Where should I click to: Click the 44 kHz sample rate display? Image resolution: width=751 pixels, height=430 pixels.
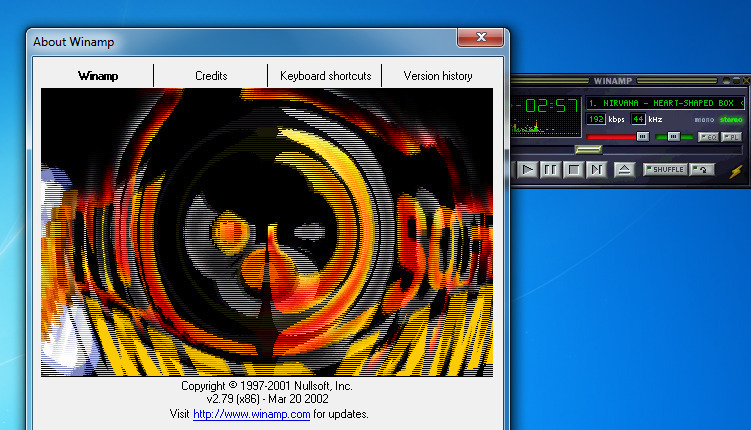click(x=638, y=119)
